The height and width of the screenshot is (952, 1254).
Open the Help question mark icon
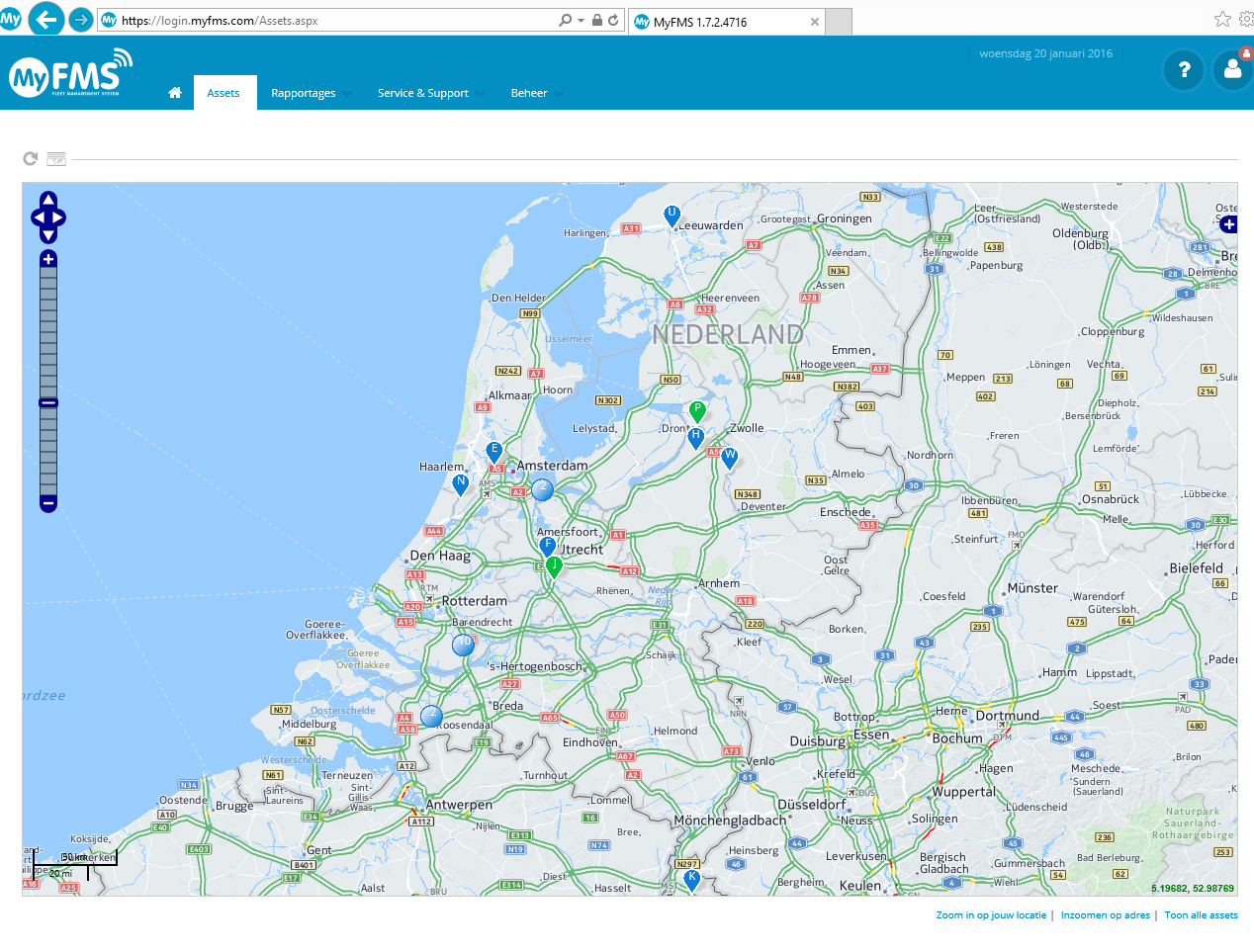1184,70
